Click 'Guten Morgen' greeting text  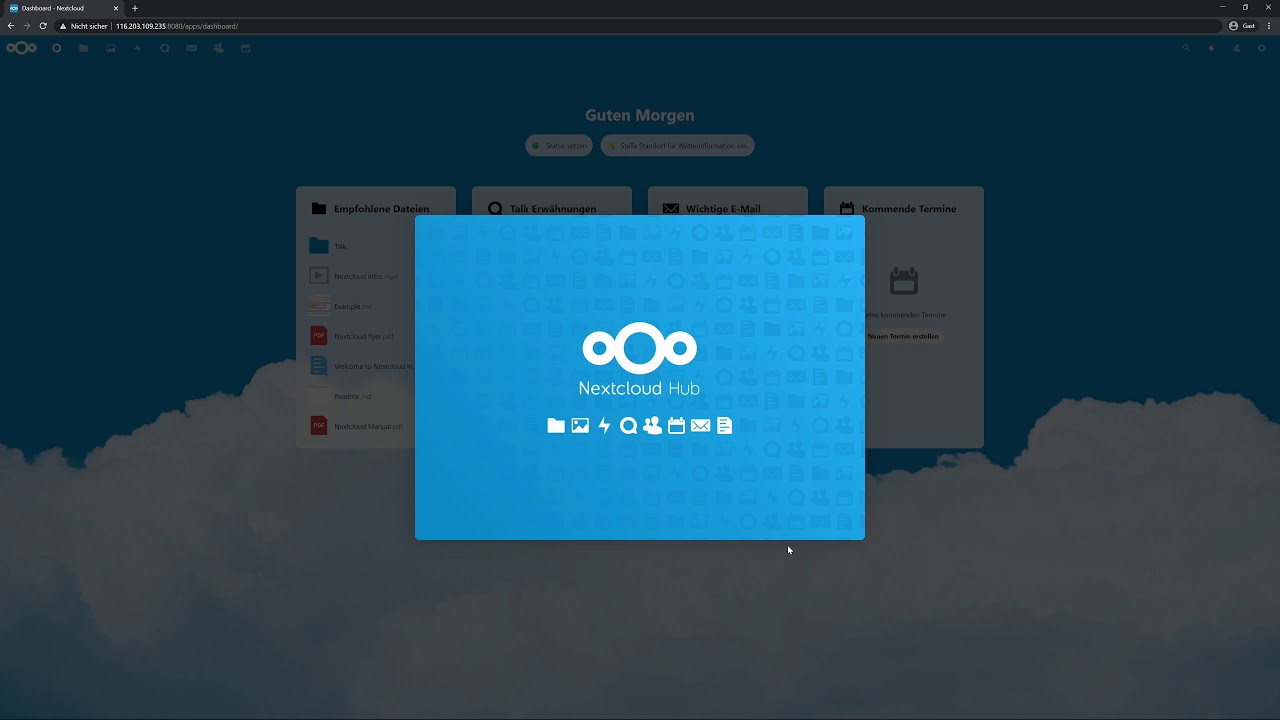(x=640, y=116)
